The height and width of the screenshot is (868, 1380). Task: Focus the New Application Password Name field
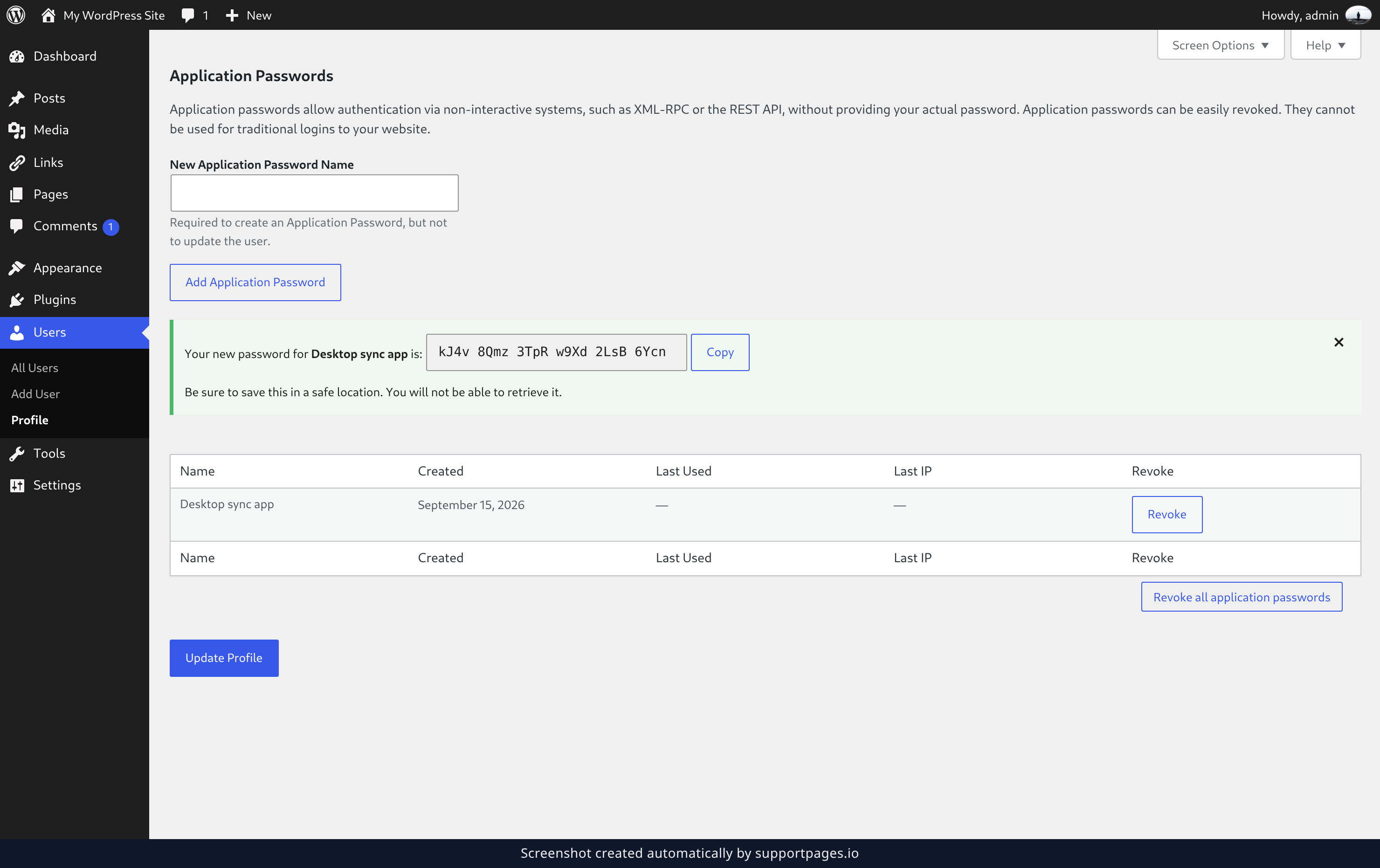click(x=314, y=193)
